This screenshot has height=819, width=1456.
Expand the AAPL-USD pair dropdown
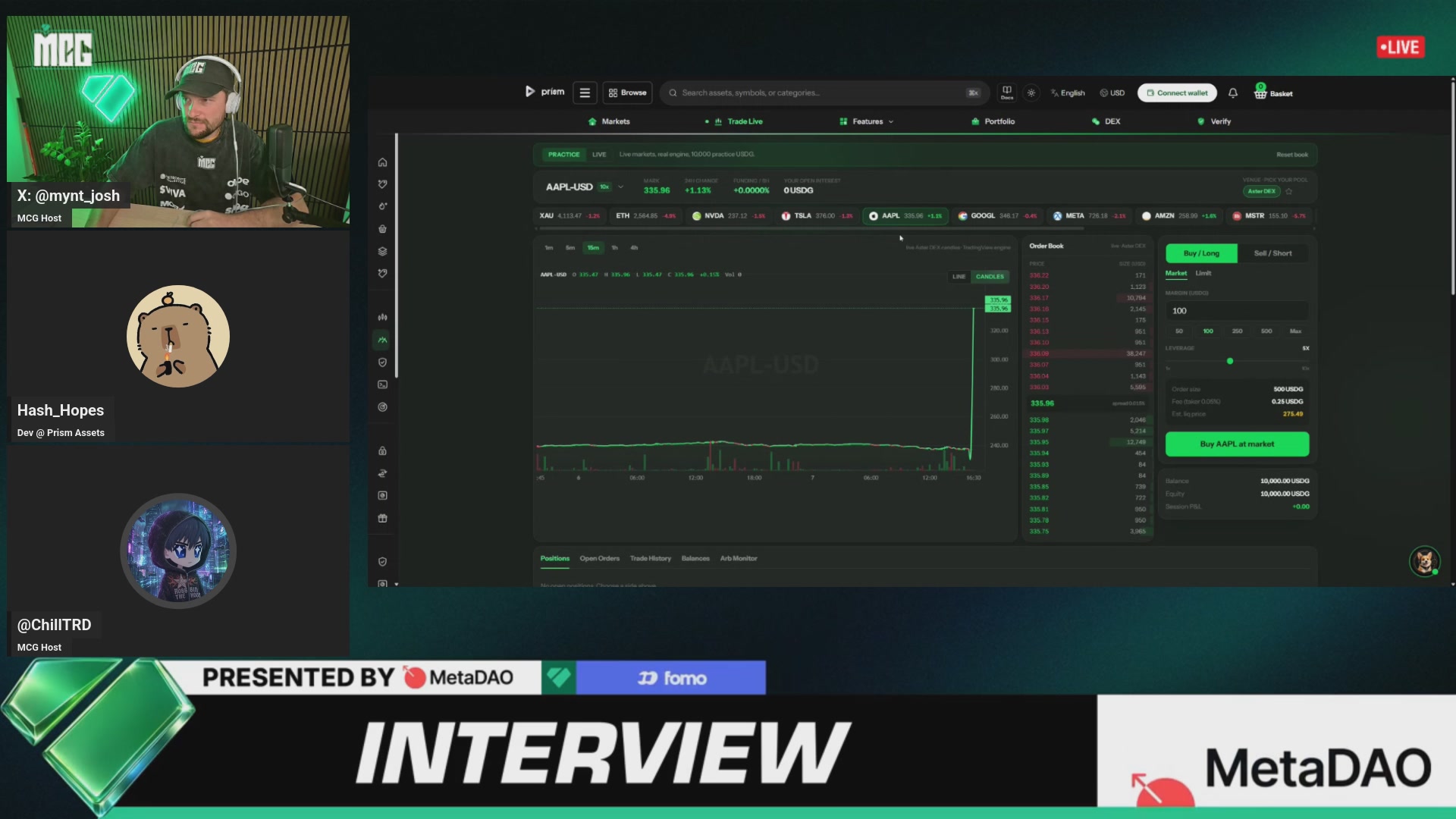tap(620, 187)
